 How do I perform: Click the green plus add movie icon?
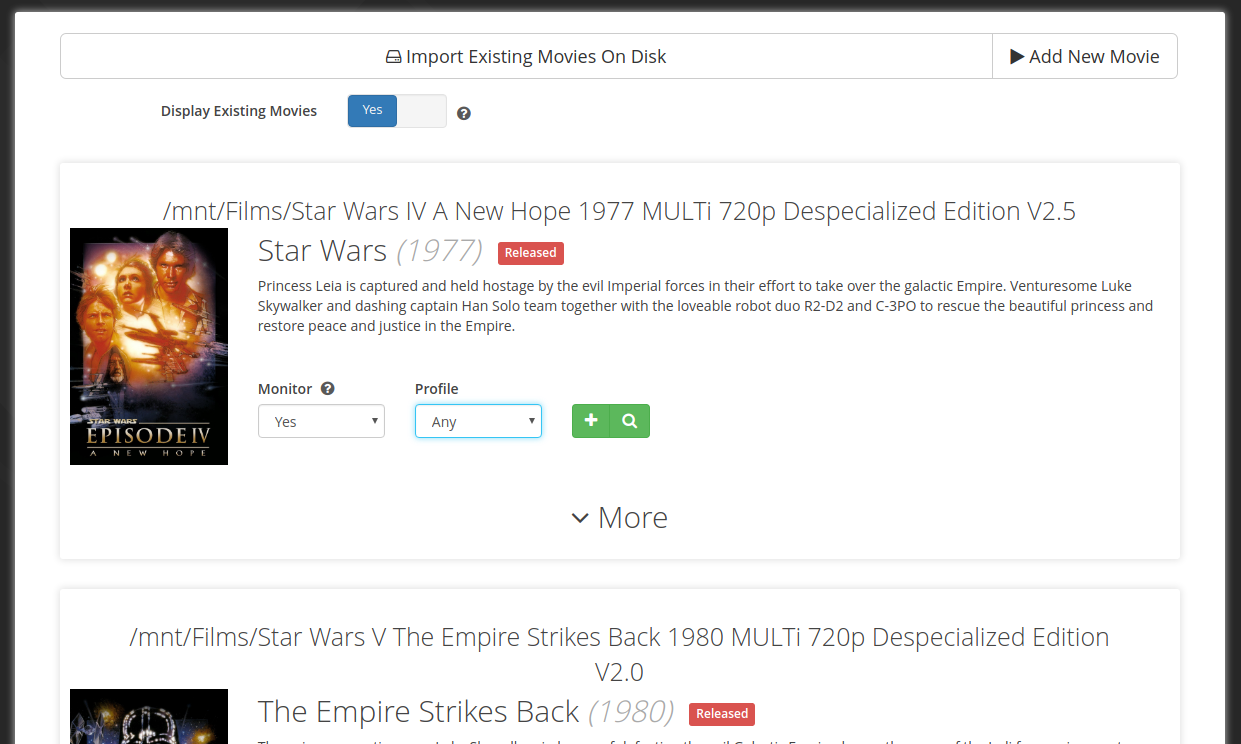click(591, 421)
